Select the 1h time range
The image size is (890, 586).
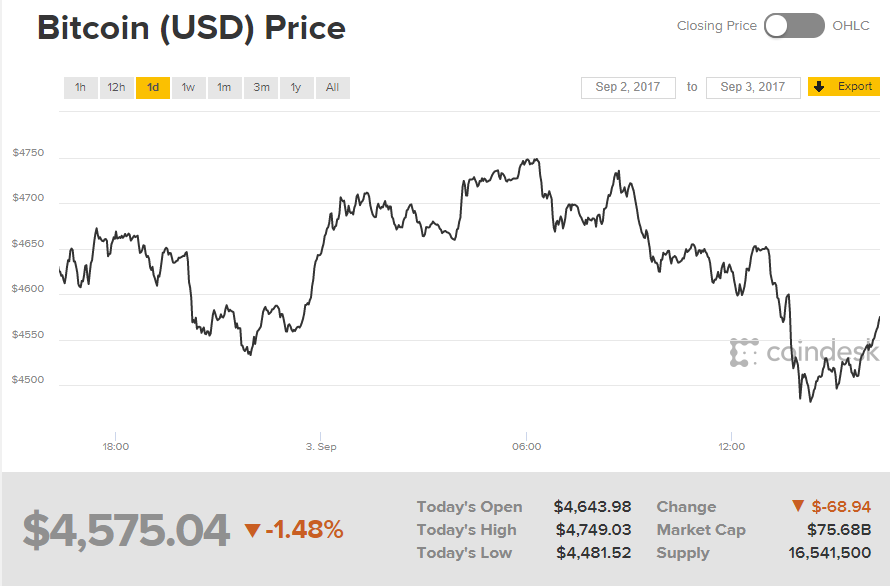click(x=80, y=88)
